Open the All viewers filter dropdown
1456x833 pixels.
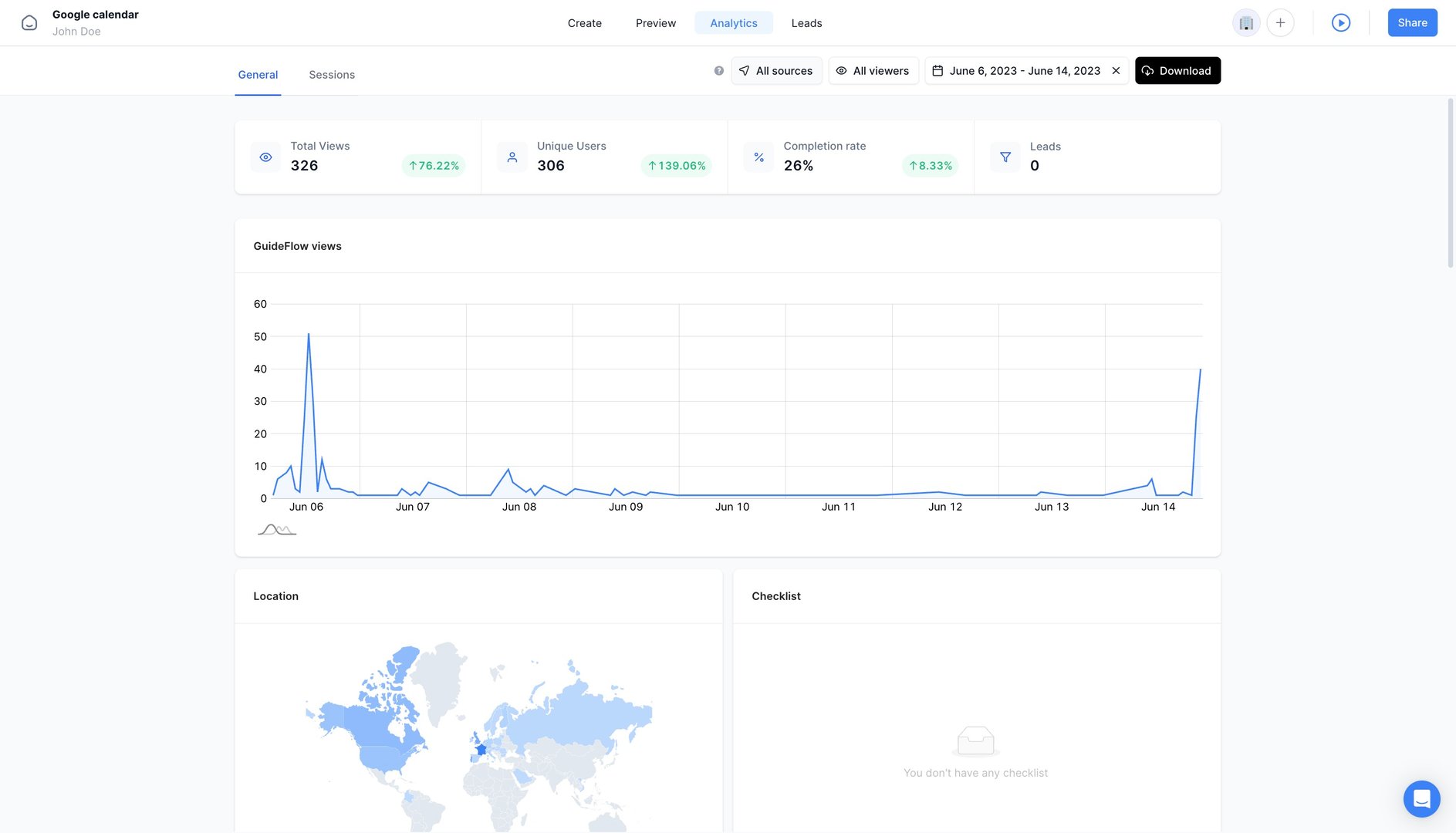click(873, 71)
